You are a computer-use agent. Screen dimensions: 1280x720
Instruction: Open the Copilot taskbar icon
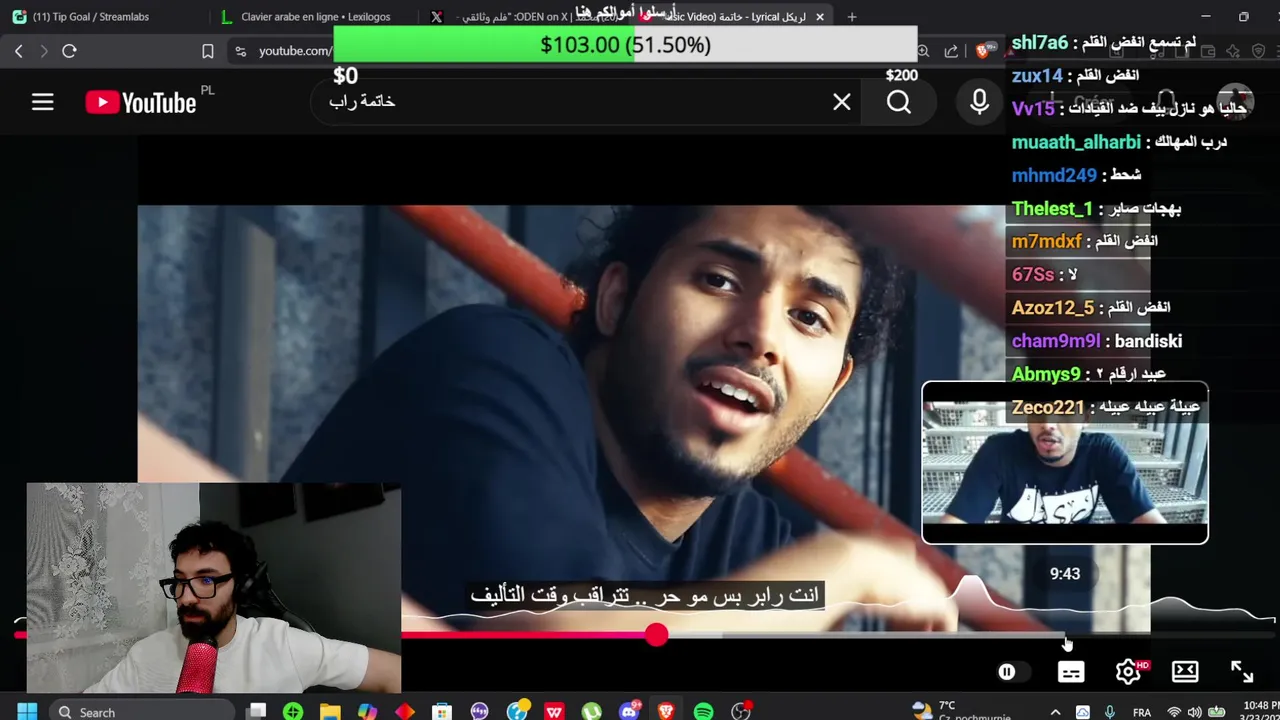368,712
